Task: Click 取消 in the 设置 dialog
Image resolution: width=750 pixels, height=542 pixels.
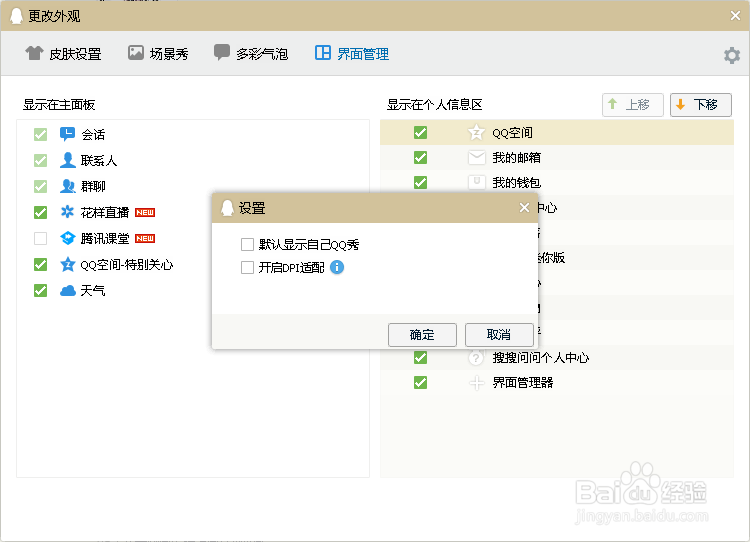Action: click(499, 334)
